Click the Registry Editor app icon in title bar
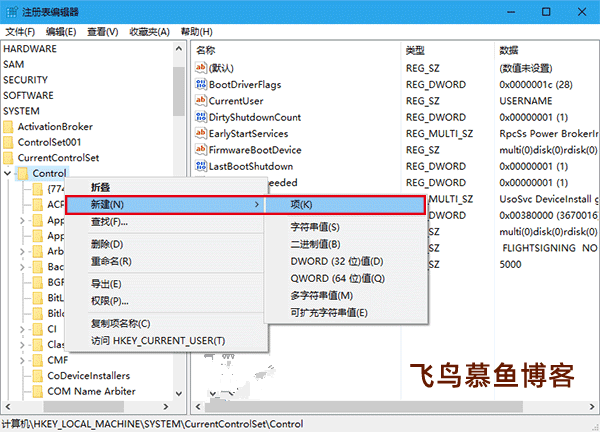This screenshot has height=432, width=600. click(x=11, y=11)
